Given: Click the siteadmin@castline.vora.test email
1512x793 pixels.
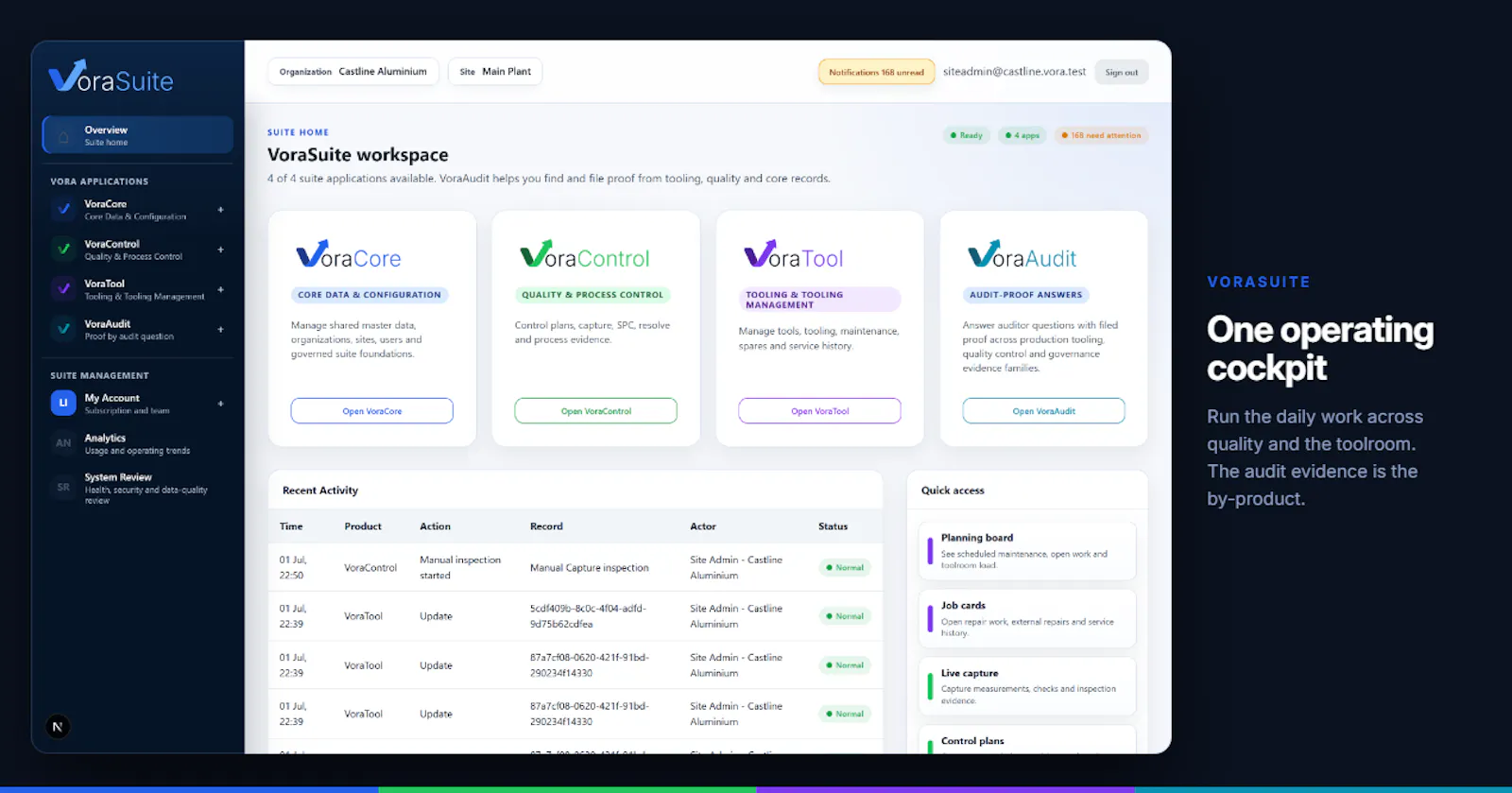Looking at the screenshot, I should [x=1015, y=72].
